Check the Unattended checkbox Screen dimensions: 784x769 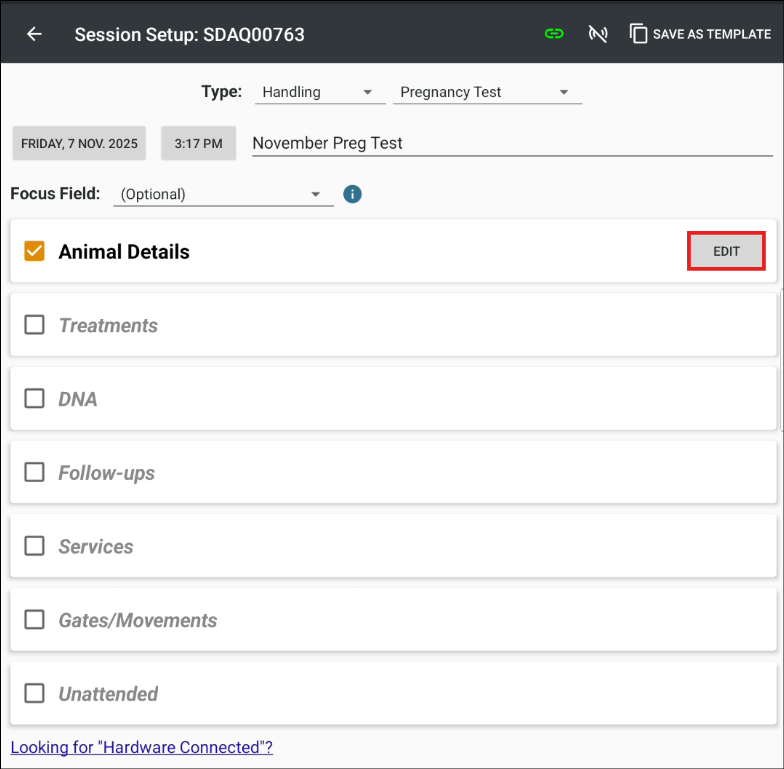click(x=35, y=693)
